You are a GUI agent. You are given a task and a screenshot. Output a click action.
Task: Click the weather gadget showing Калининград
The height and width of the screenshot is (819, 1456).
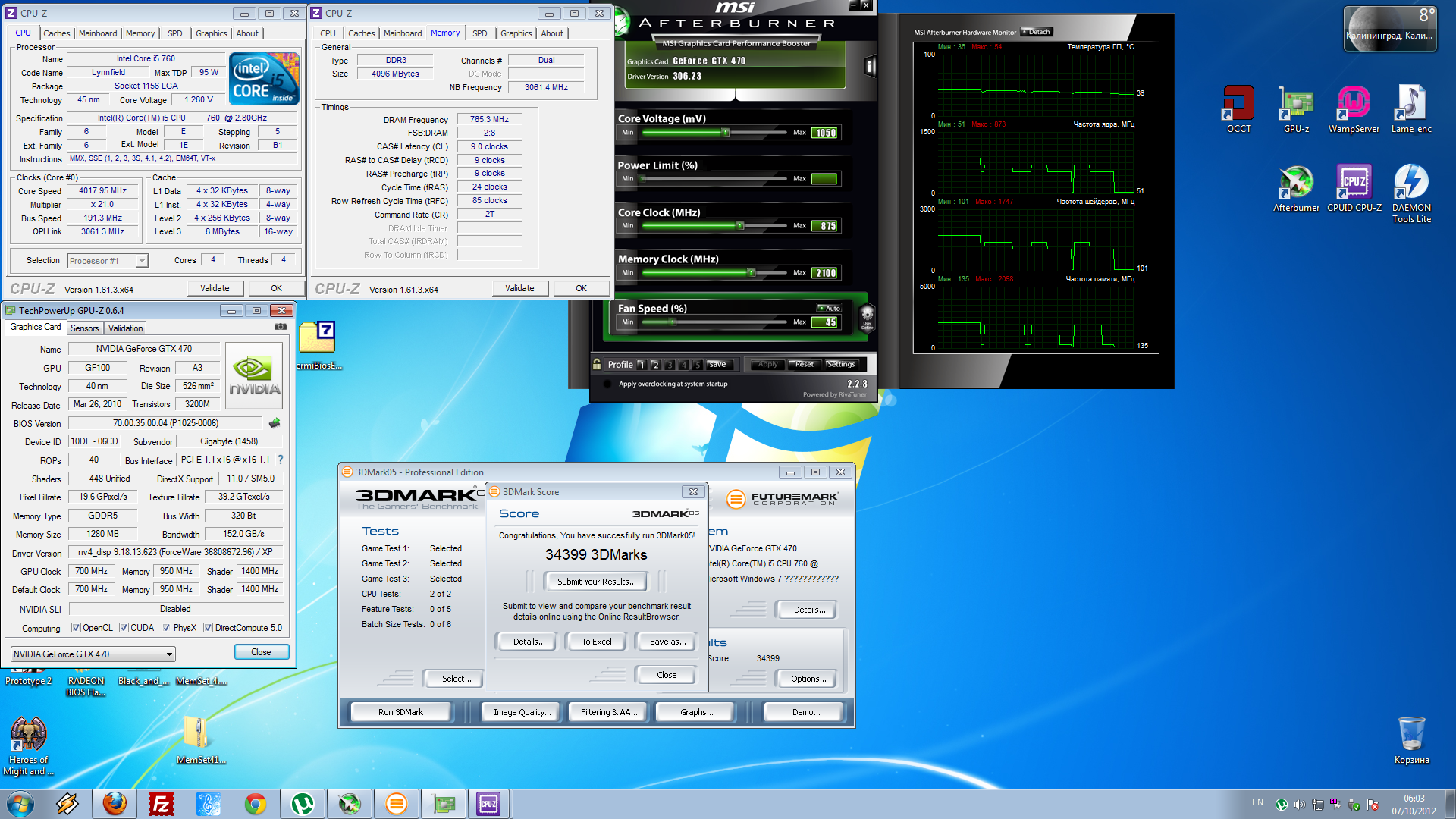tap(1389, 30)
